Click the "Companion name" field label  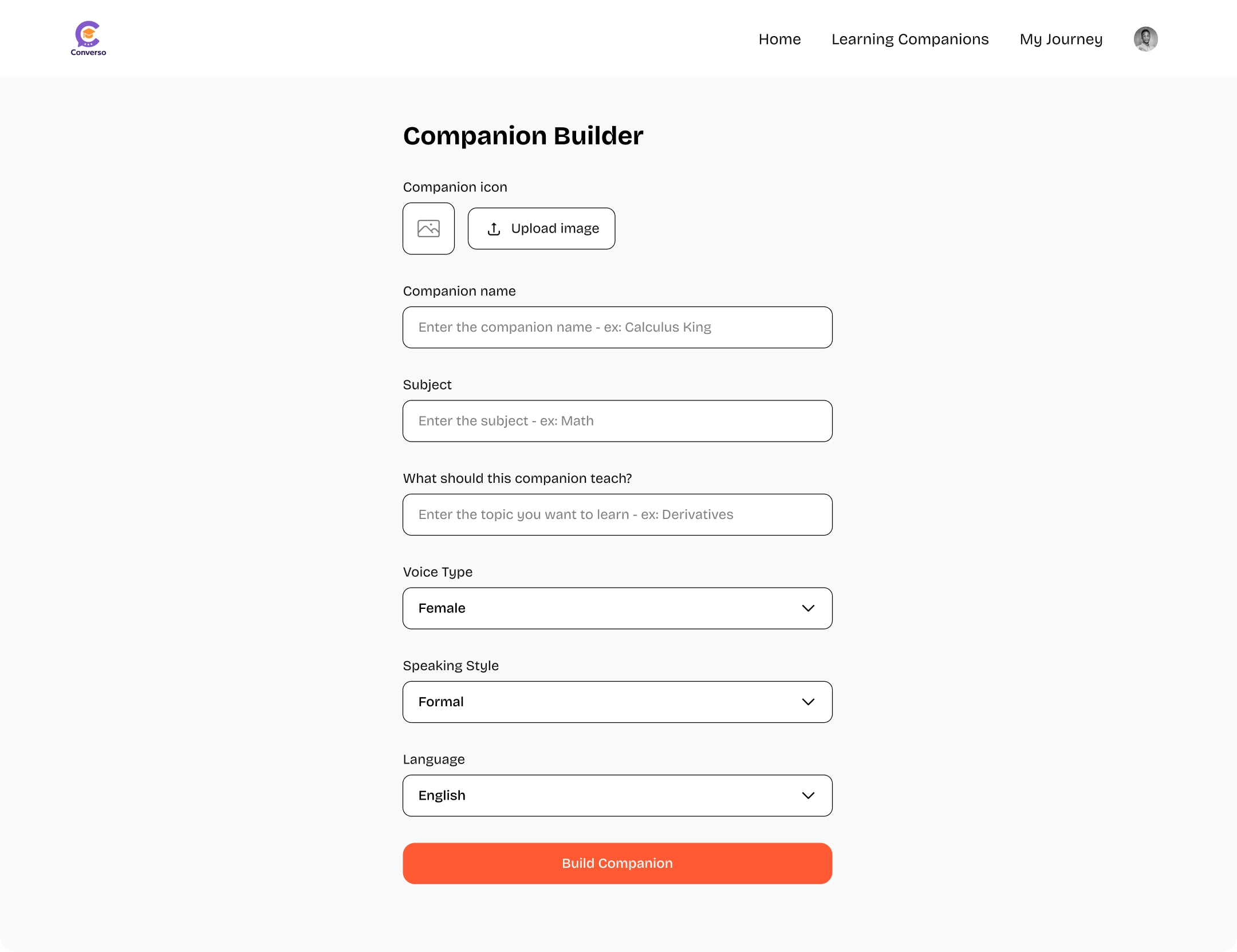[459, 291]
